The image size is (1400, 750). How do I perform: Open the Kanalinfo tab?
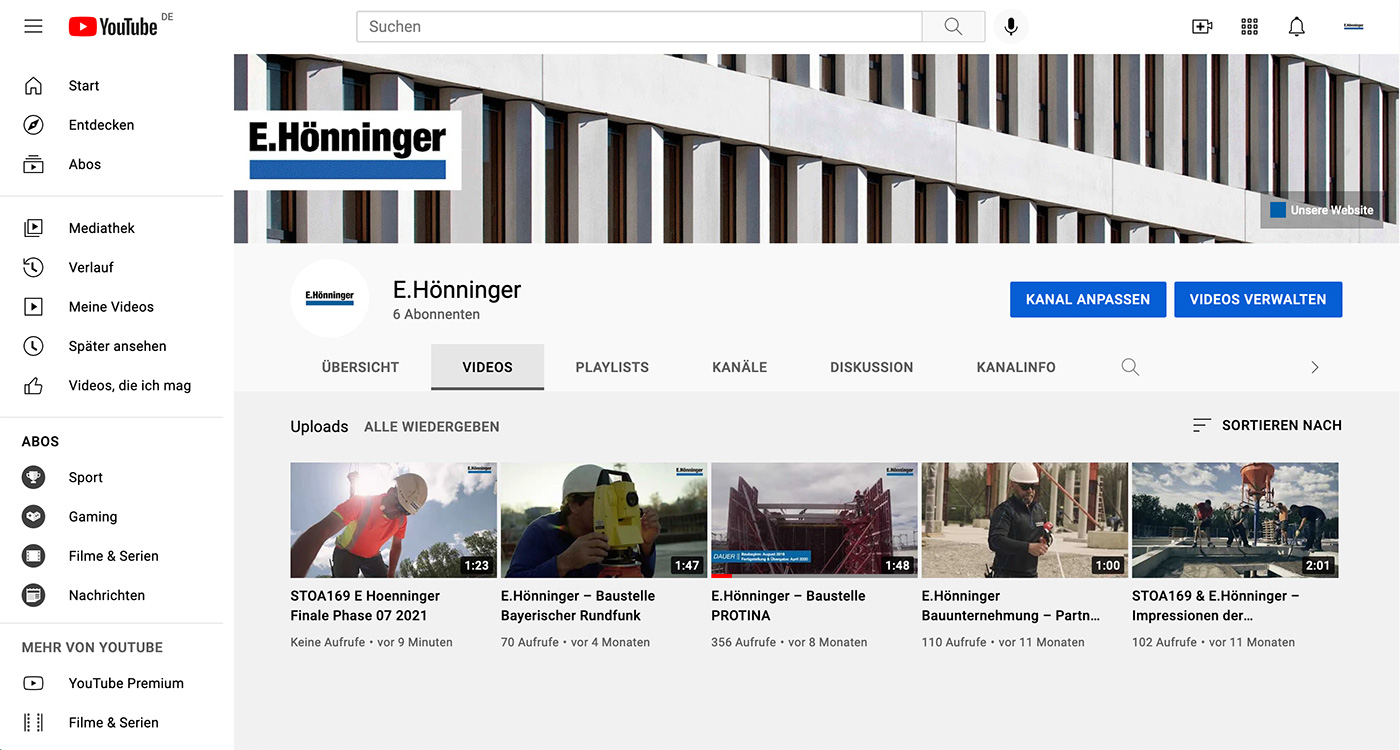[1016, 367]
